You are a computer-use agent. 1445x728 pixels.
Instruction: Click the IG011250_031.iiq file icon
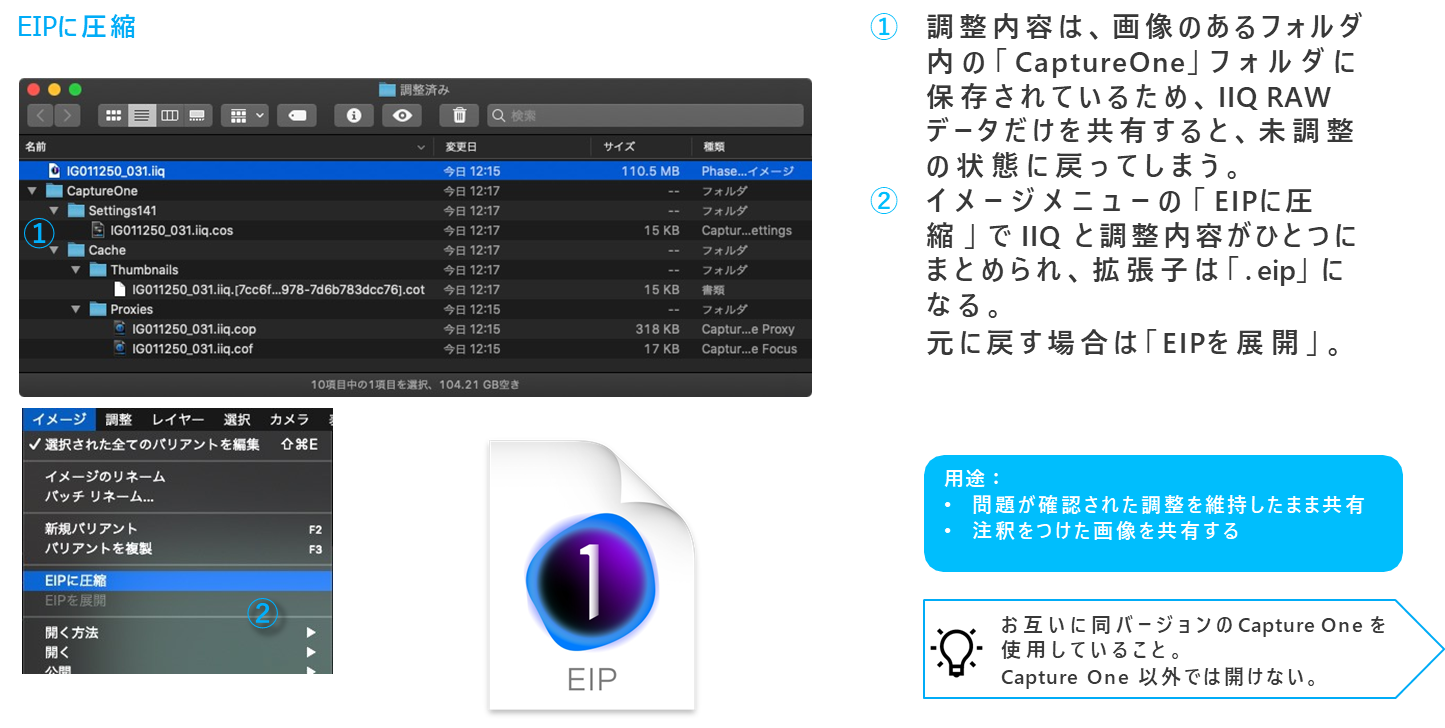(x=56, y=171)
